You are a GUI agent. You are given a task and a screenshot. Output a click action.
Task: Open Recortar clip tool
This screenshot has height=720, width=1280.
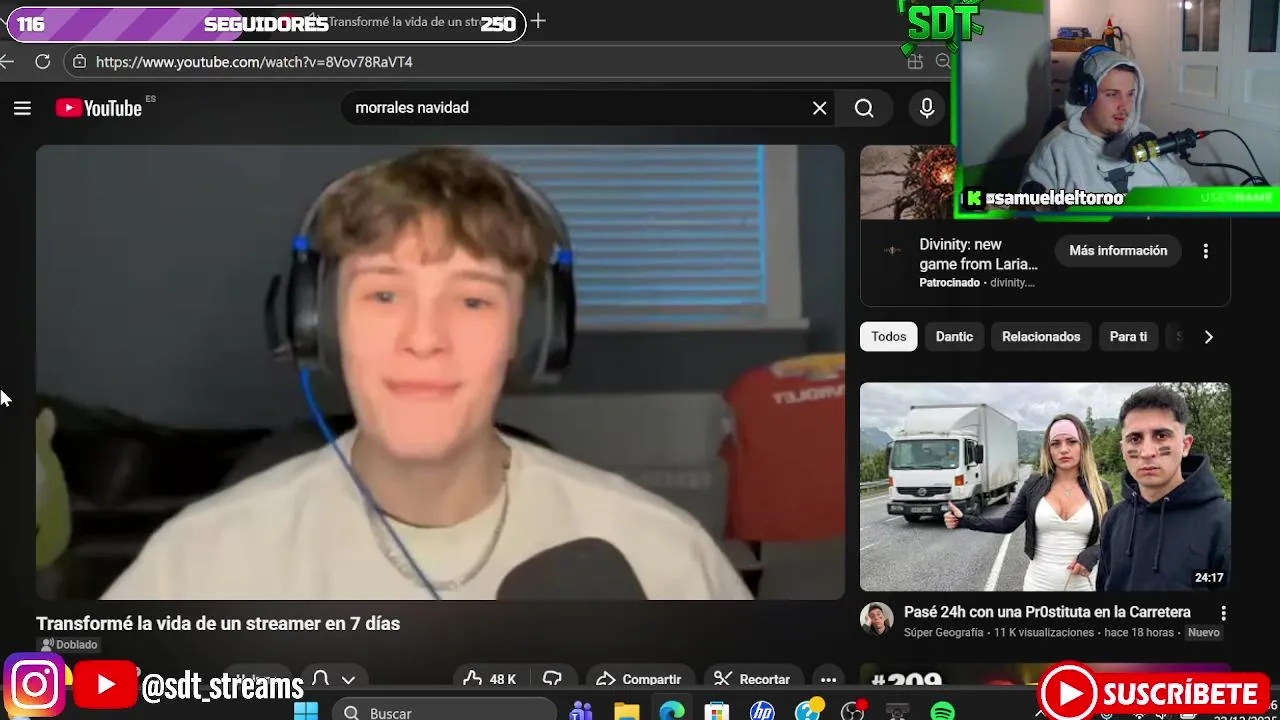(x=752, y=679)
